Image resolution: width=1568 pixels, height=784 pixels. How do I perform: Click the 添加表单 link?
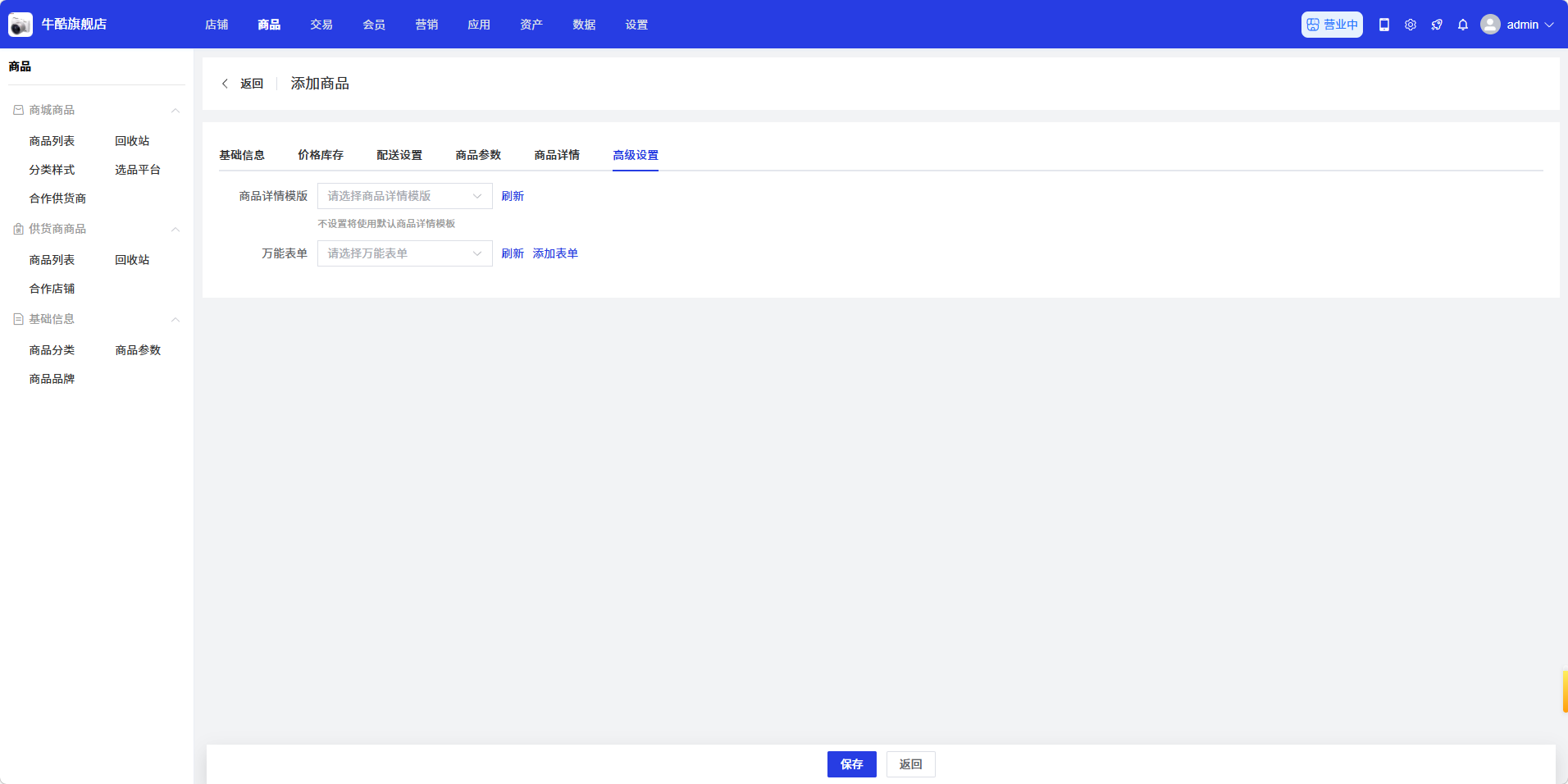pyautogui.click(x=555, y=253)
